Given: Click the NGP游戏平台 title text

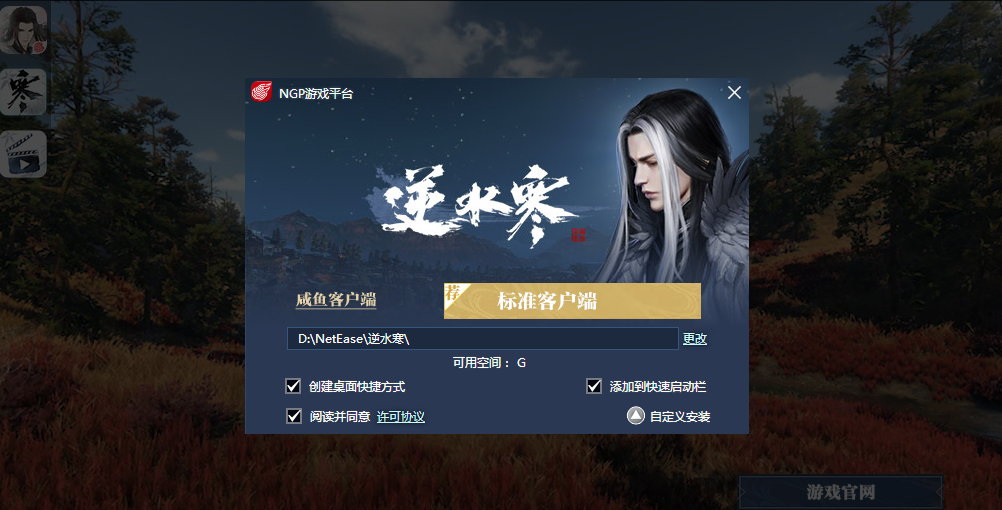Looking at the screenshot, I should click(x=316, y=93).
